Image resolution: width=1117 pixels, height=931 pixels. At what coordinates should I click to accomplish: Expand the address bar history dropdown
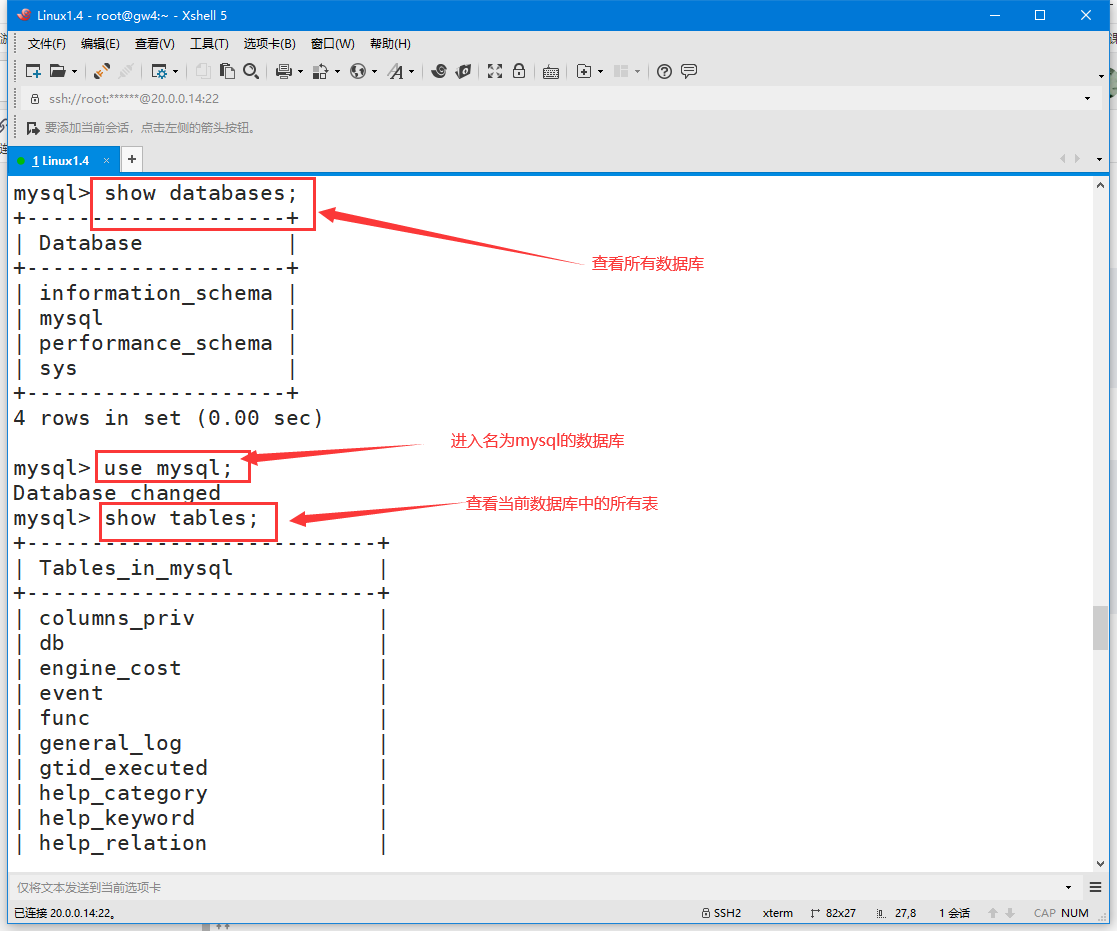(x=1087, y=98)
